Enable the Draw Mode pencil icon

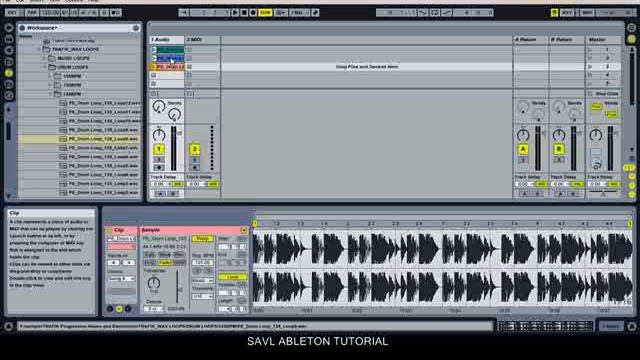[x=315, y=13]
